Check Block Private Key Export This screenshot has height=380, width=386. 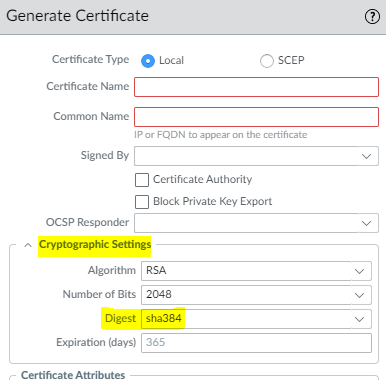click(142, 202)
